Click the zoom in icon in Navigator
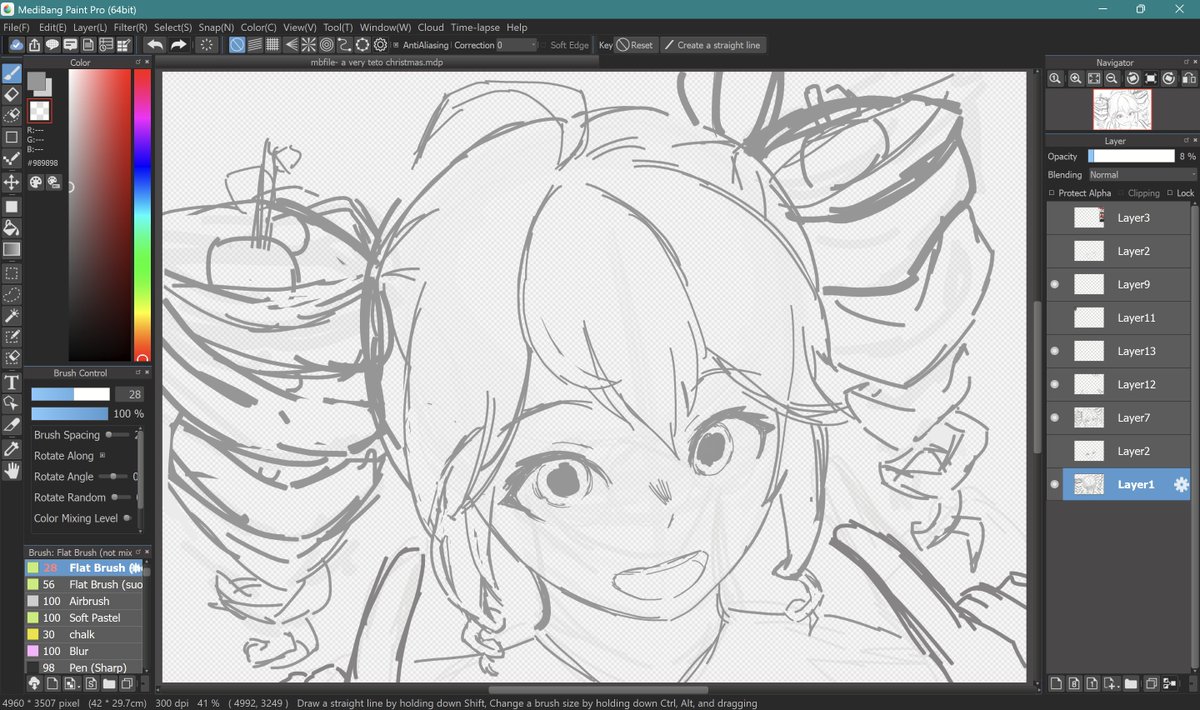Screen dimensions: 1200x710 pos(1076,78)
